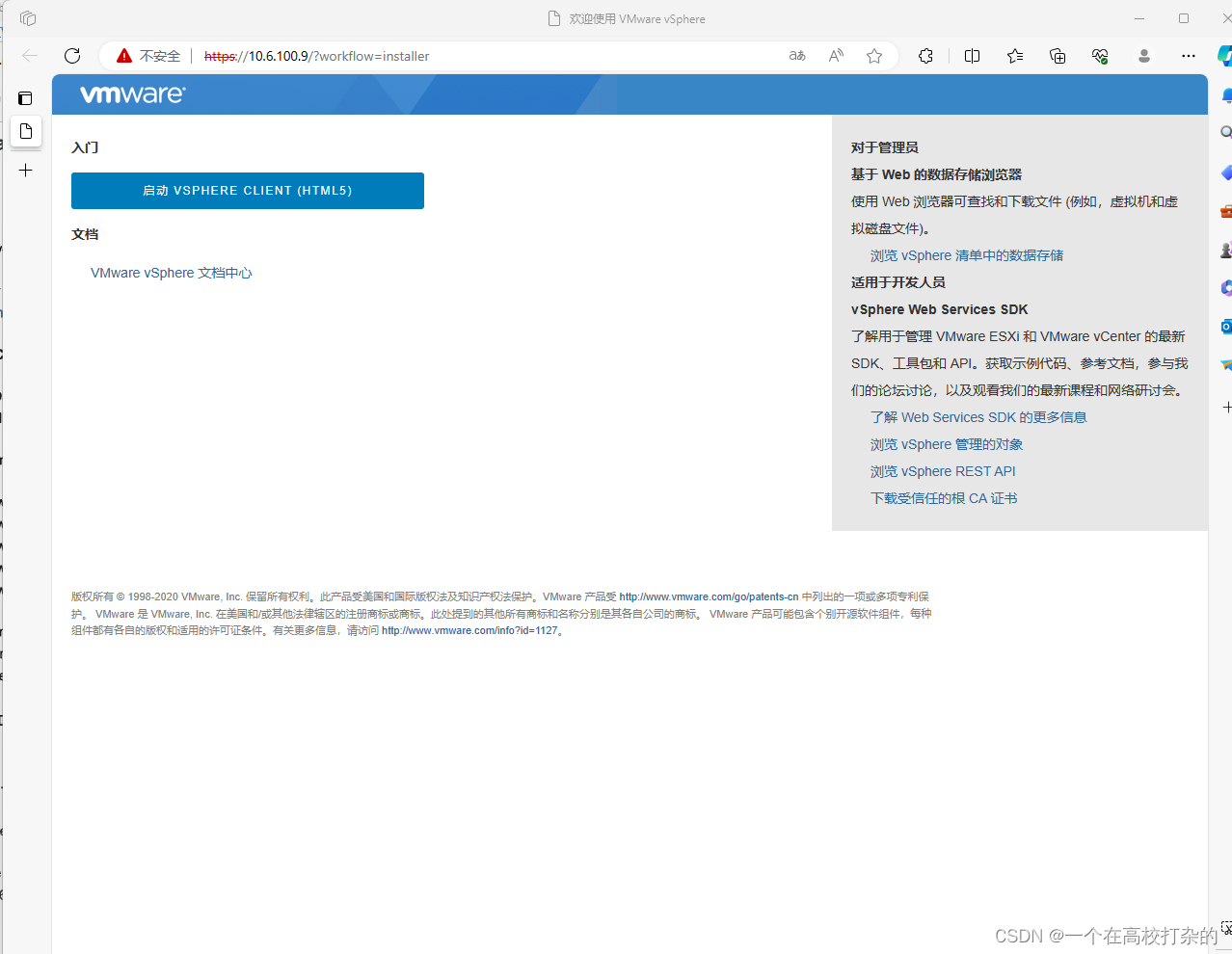
Task: Open the vmware.com/go/patents-cn footer link
Action: click(x=709, y=596)
